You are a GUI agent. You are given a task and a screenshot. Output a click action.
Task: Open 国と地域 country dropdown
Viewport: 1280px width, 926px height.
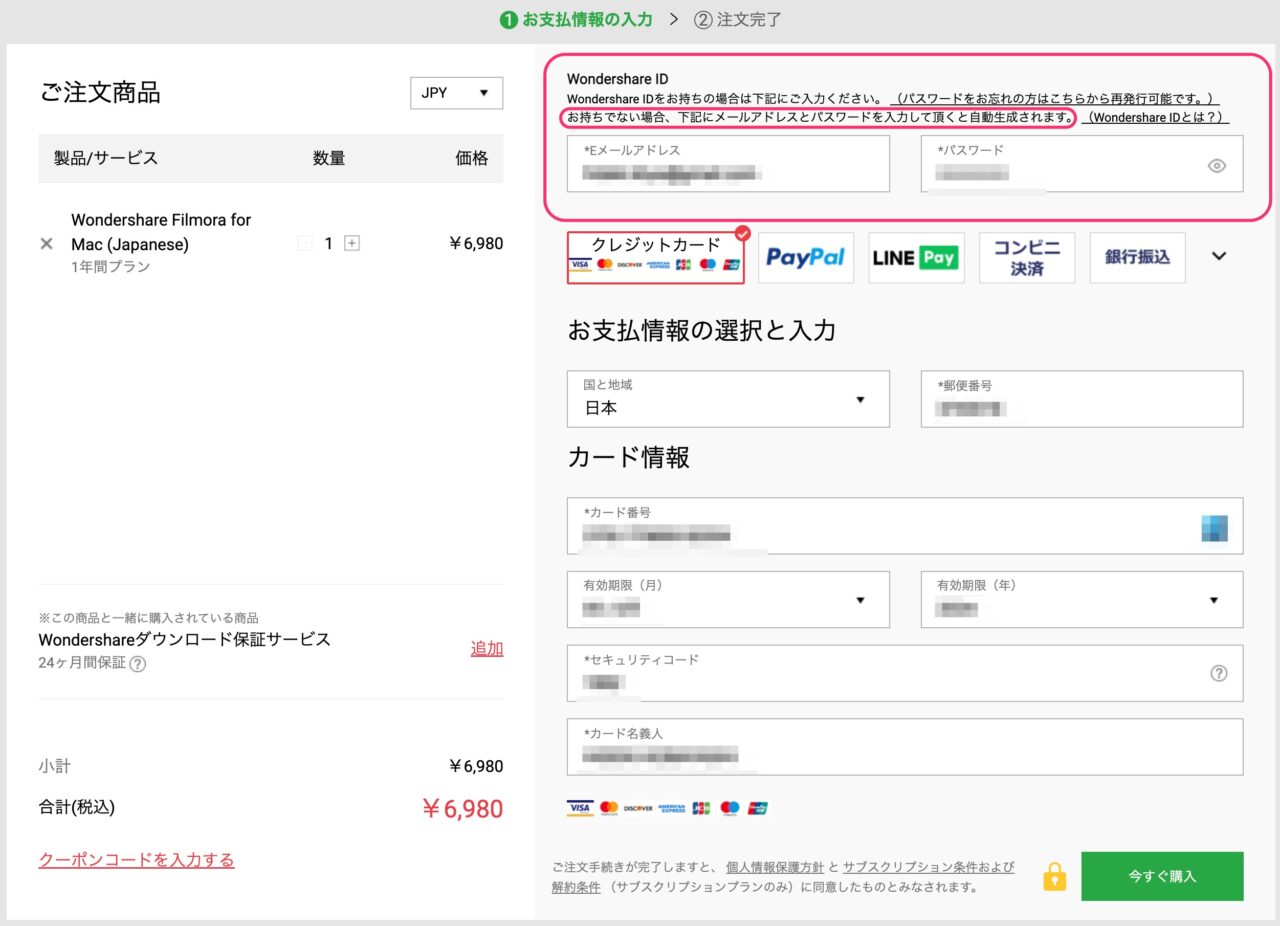728,399
